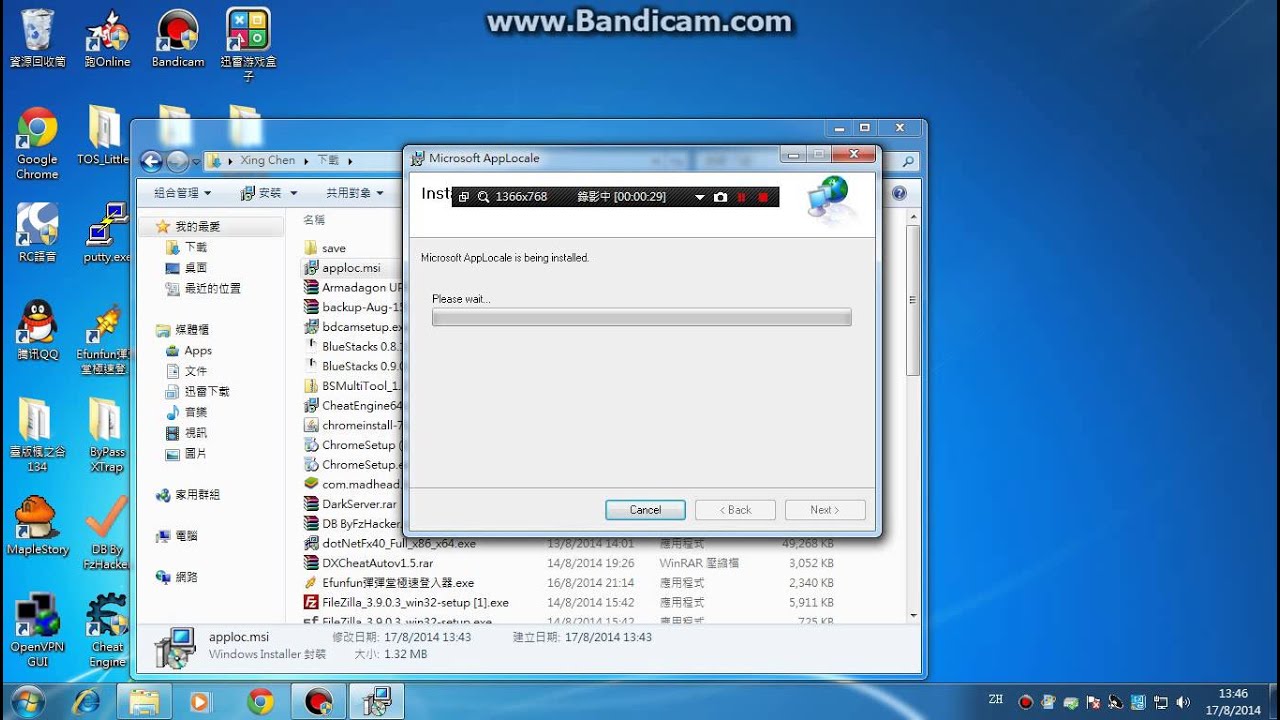Click 安裝 in the Explorer toolbar
The height and width of the screenshot is (720, 1280).
click(269, 192)
